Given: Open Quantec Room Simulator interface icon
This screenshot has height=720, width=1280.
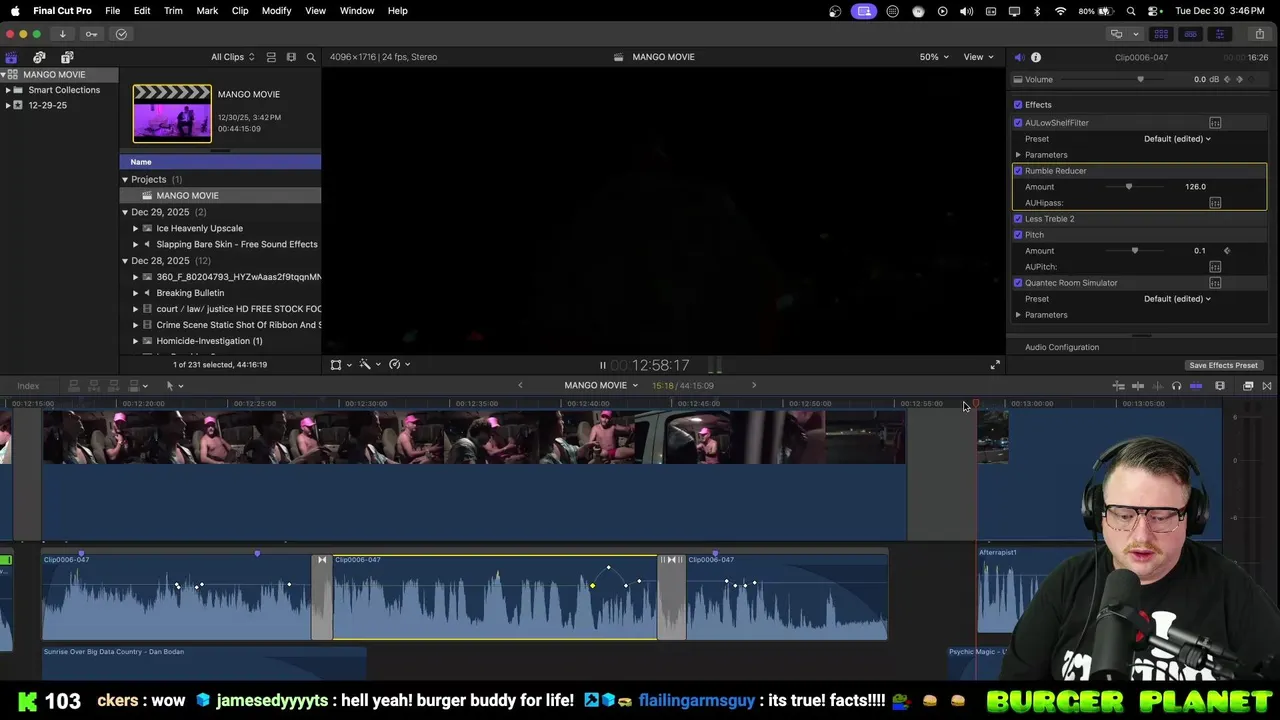Looking at the screenshot, I should click(x=1215, y=283).
